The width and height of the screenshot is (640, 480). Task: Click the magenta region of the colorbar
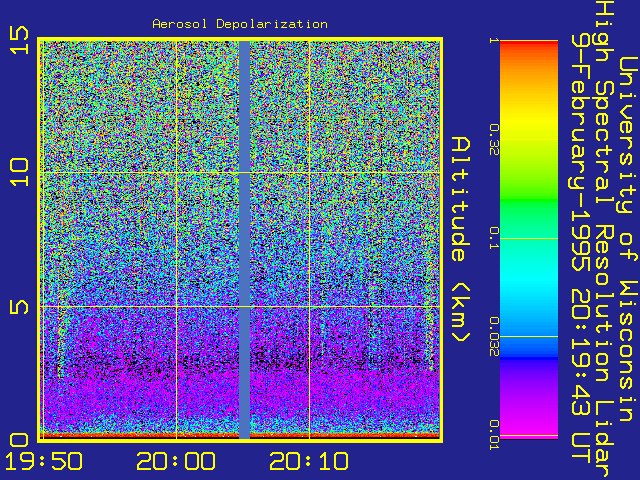529,424
